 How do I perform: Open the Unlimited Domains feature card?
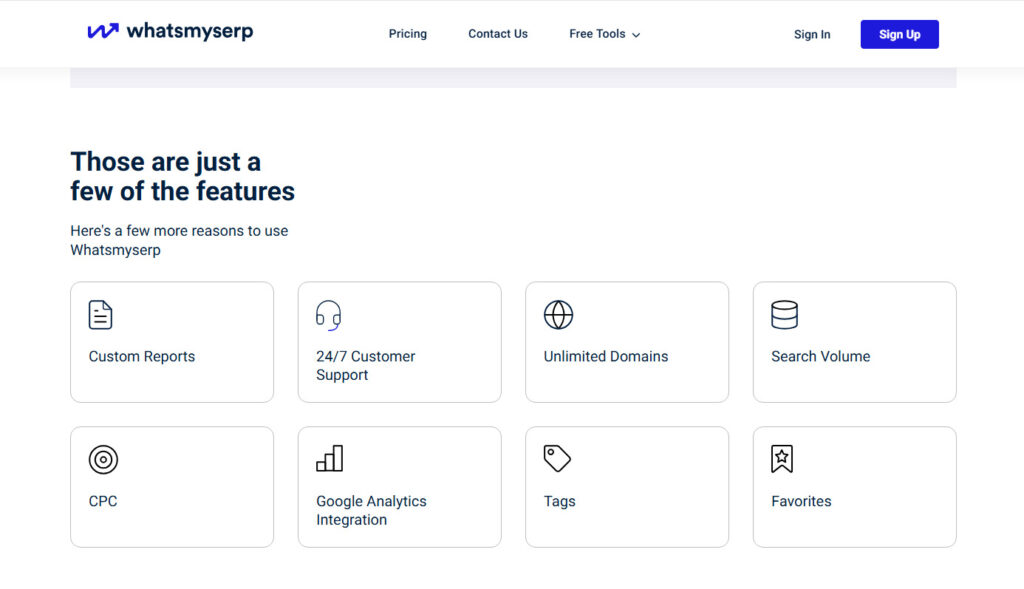pyautogui.click(x=626, y=341)
